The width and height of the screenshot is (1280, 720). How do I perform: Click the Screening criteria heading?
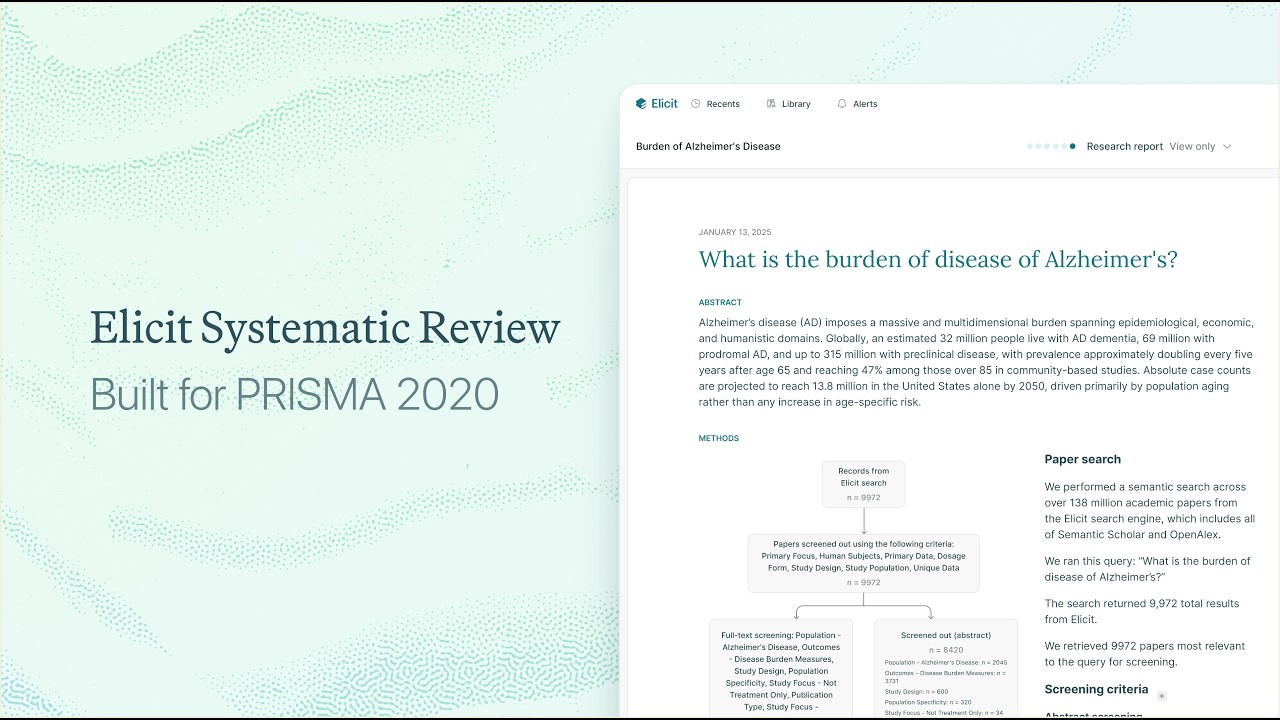(1096, 689)
